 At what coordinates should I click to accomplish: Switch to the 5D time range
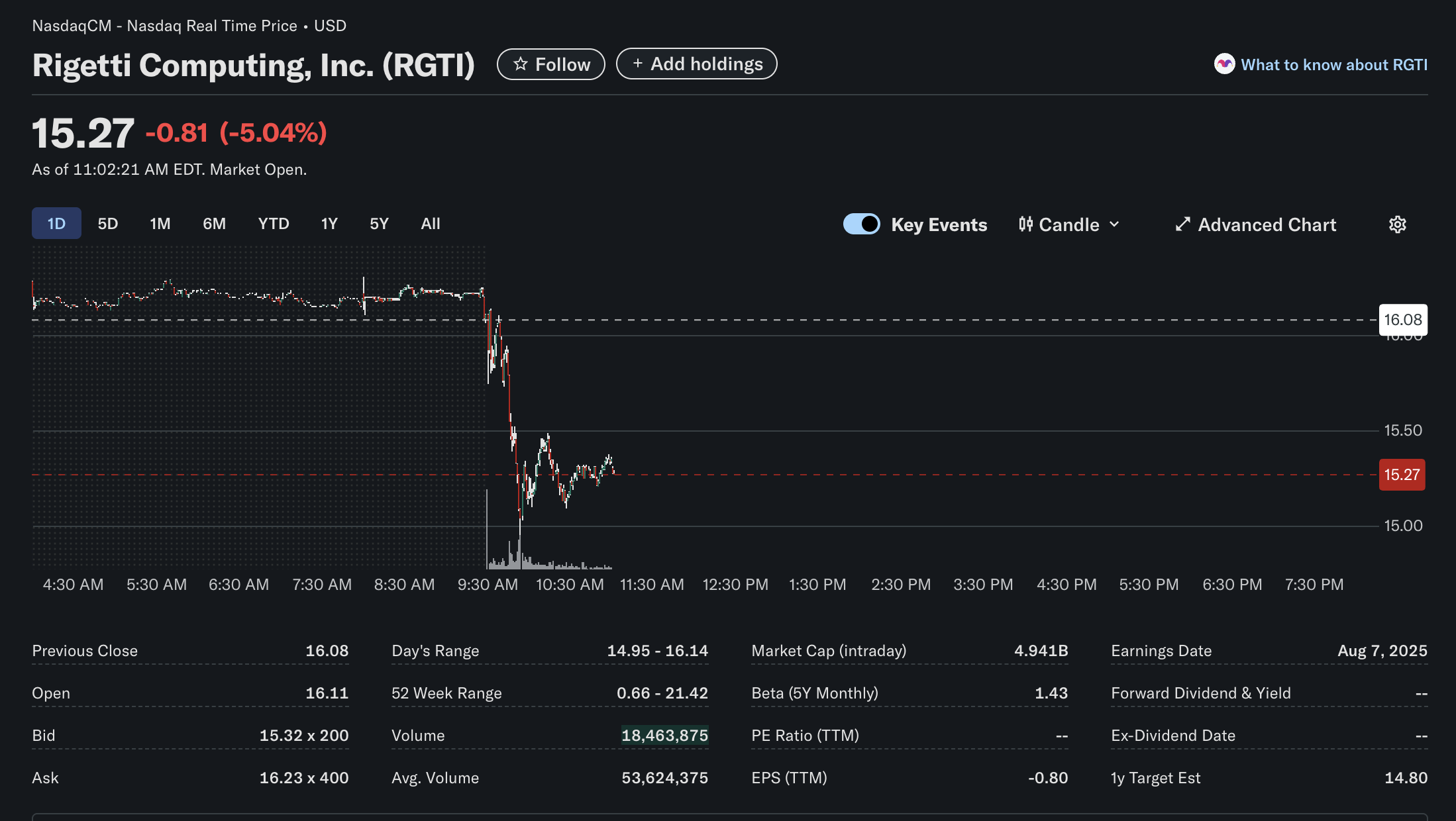[x=107, y=224]
